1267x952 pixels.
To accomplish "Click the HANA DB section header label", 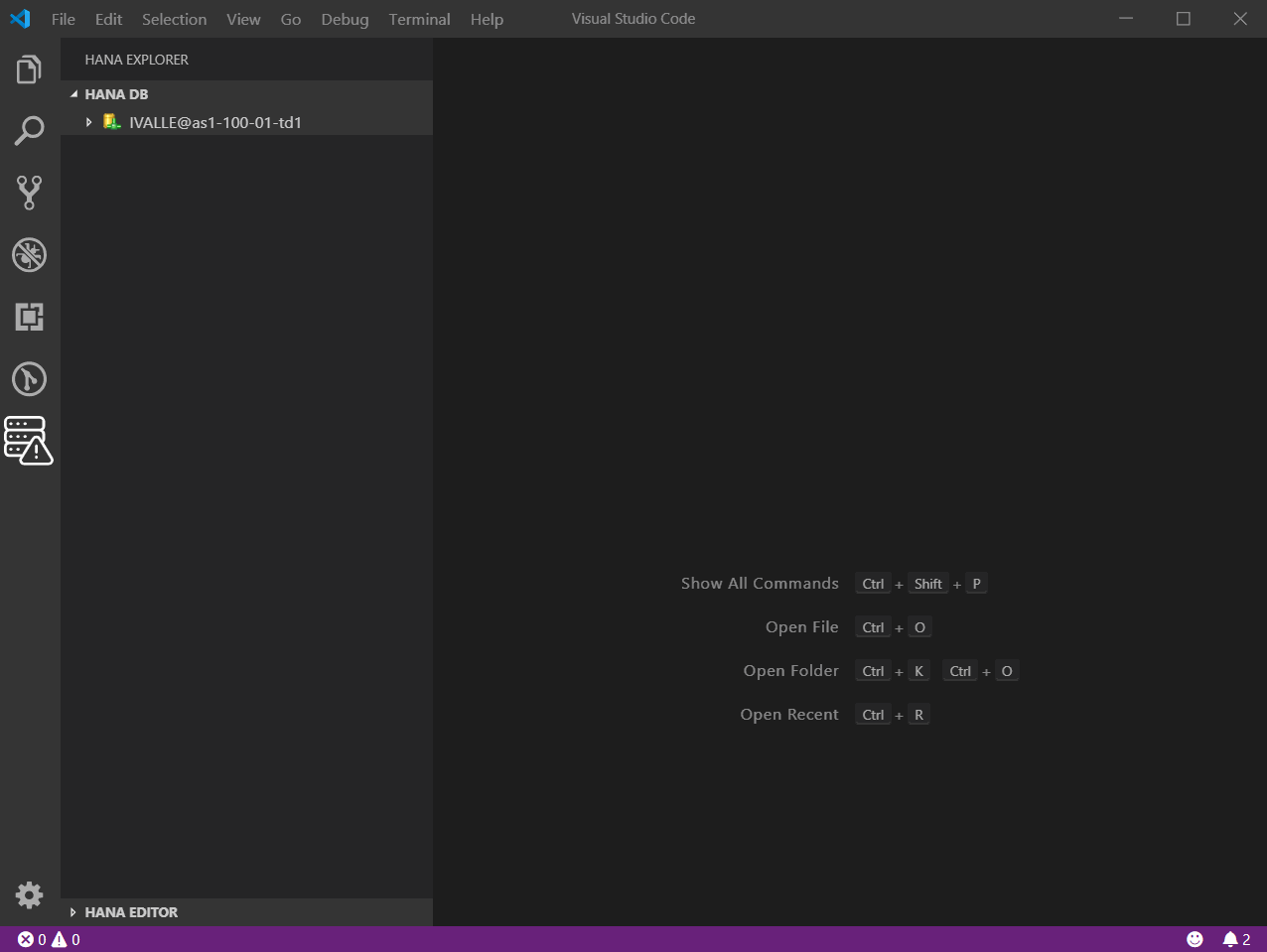I will pyautogui.click(x=116, y=94).
